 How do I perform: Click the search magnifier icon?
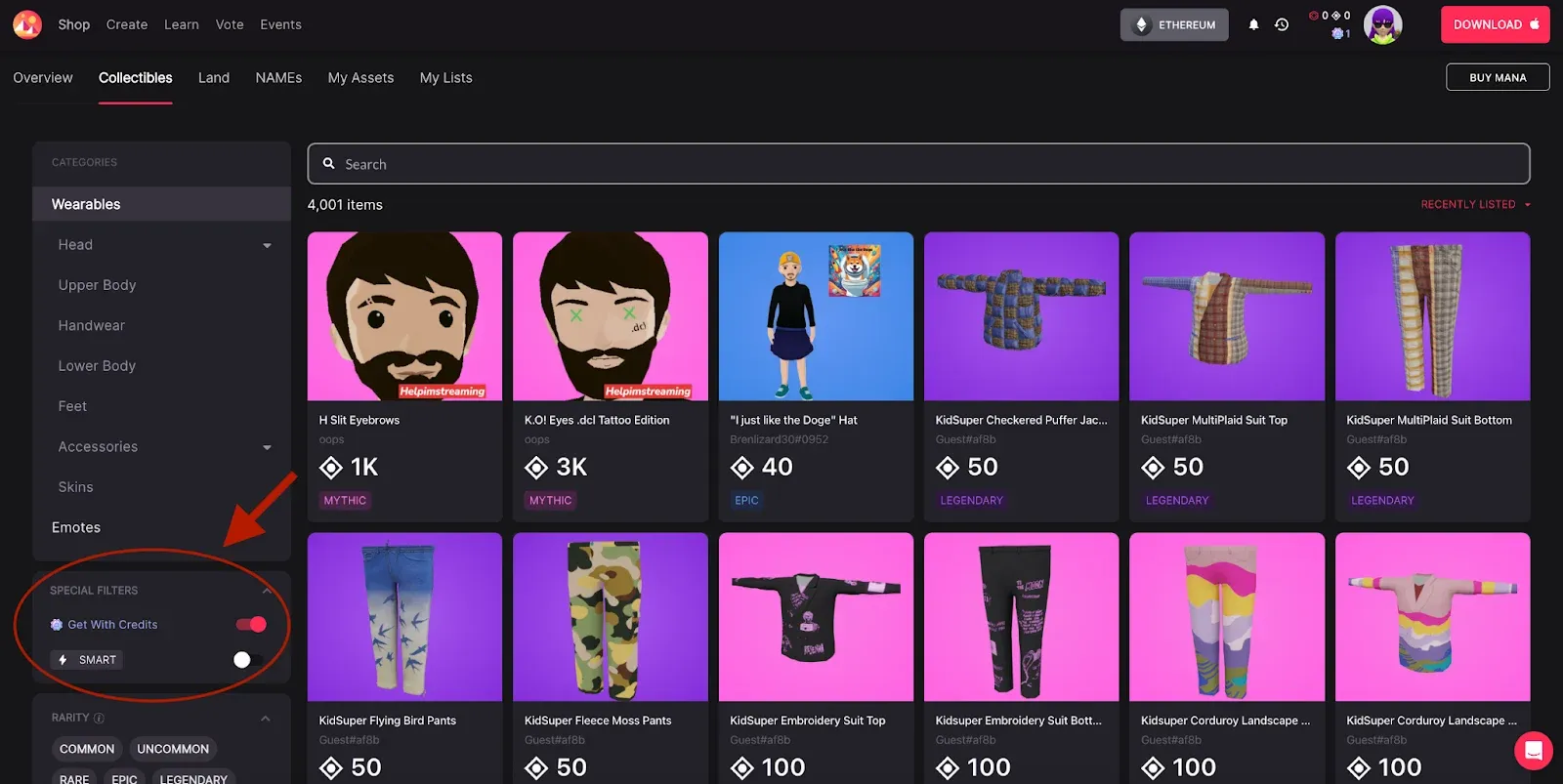pyautogui.click(x=329, y=164)
